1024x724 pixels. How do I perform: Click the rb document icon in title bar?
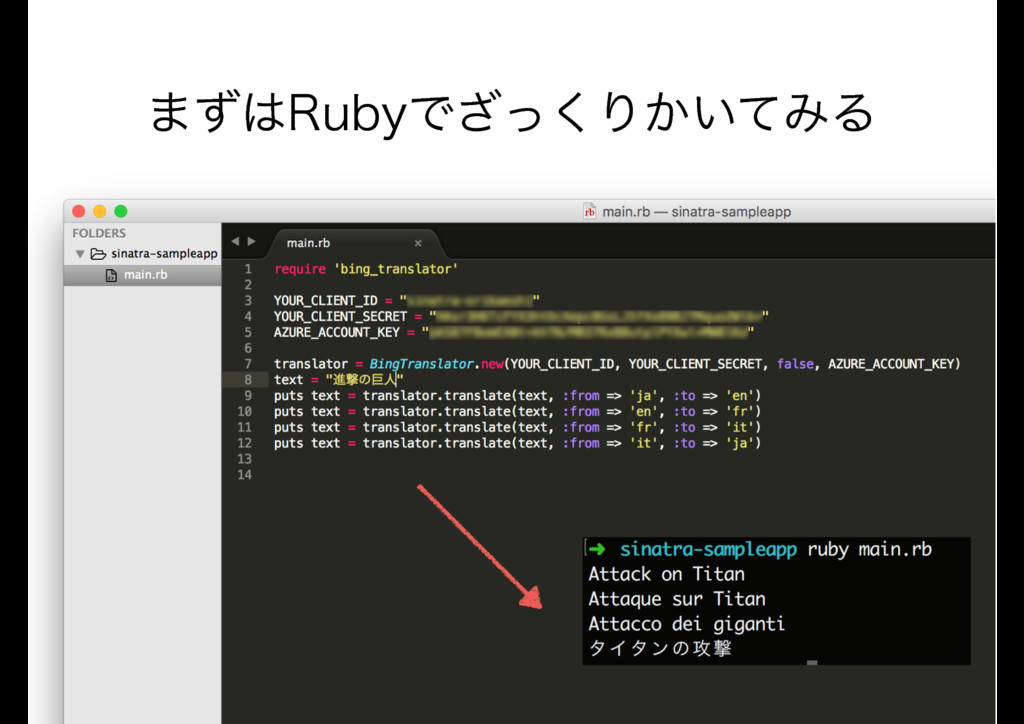coord(589,211)
